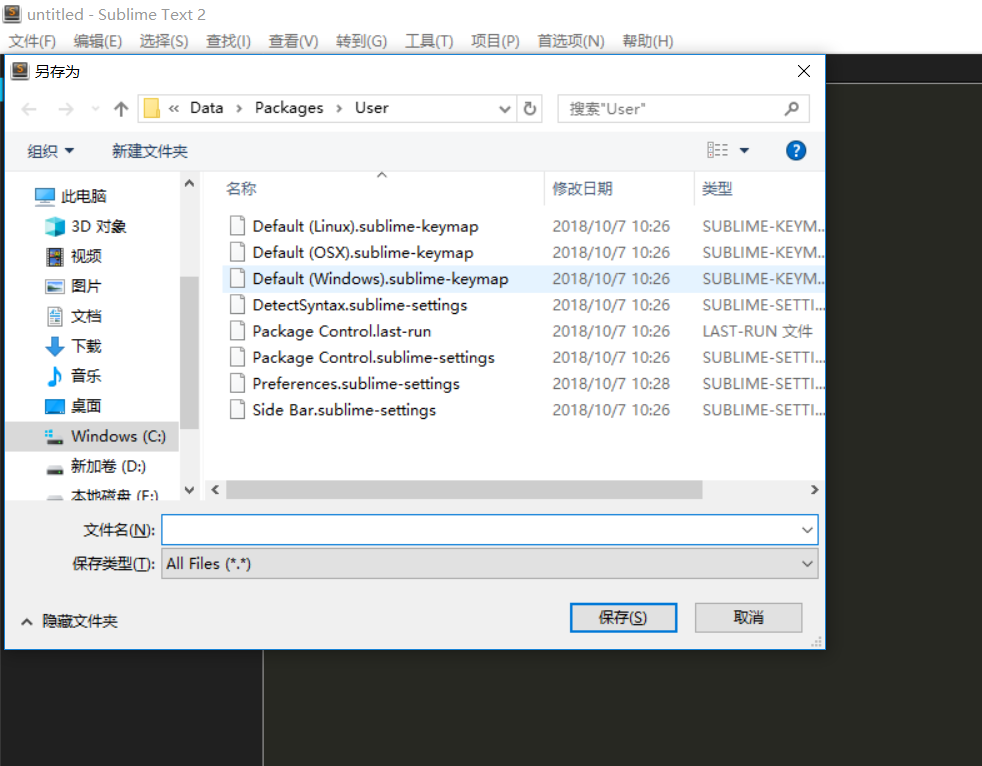Click file icon of Side Bar.sublime-settings
982x766 pixels.
pyautogui.click(x=237, y=410)
